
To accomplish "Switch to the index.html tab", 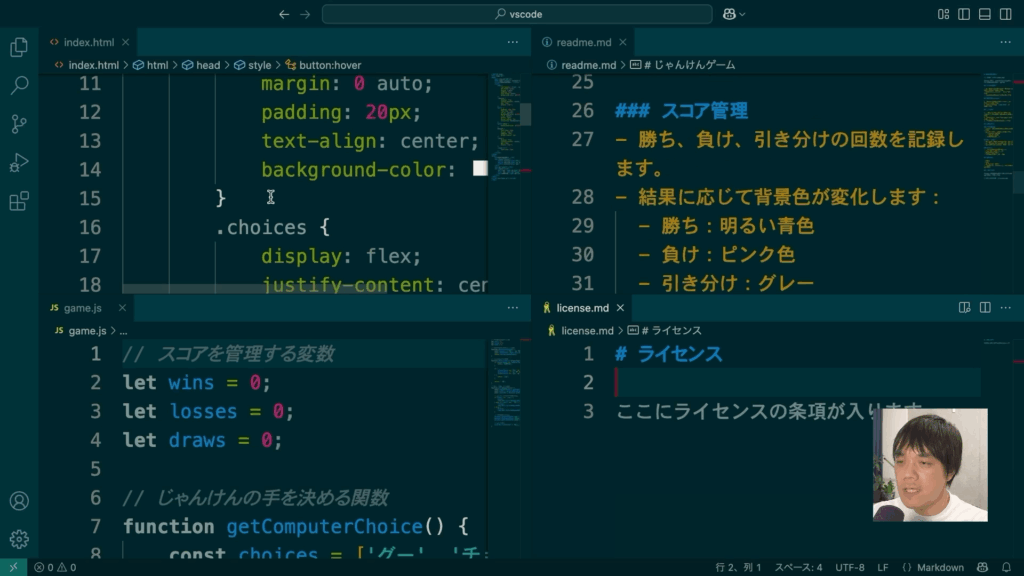I will 88,42.
